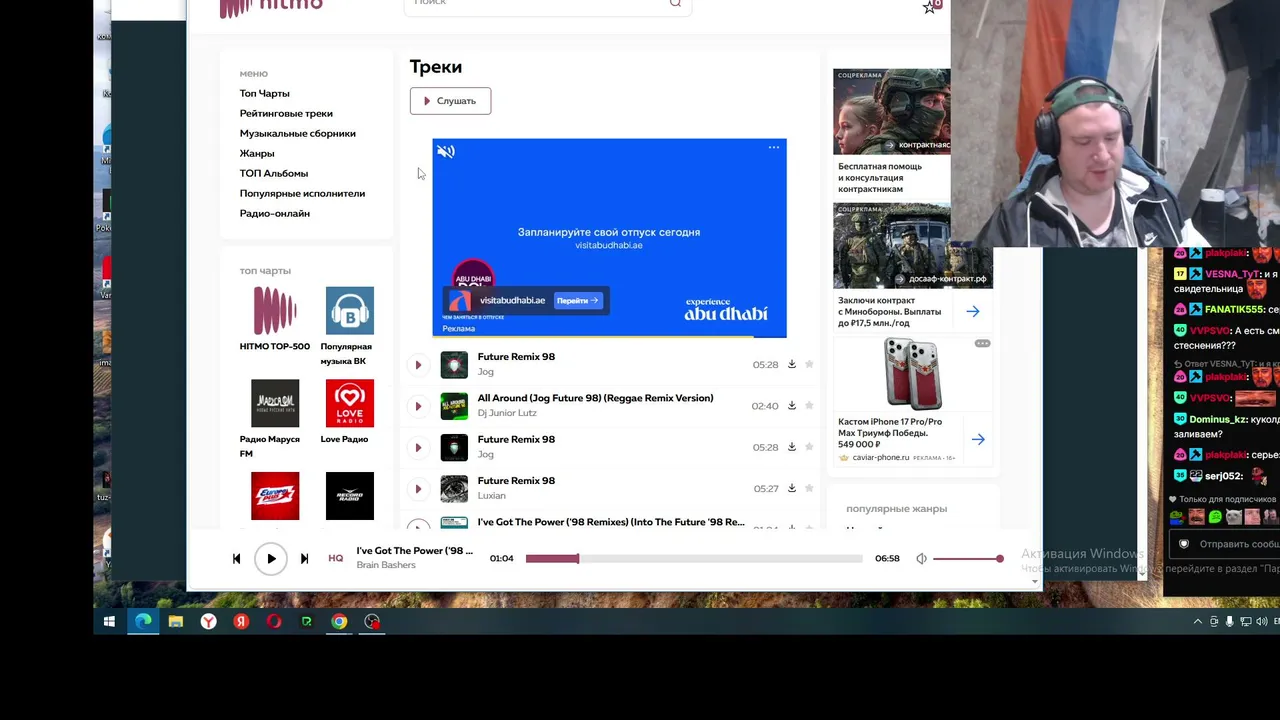Click Перейти button in Abu Dhabi ad

point(577,300)
